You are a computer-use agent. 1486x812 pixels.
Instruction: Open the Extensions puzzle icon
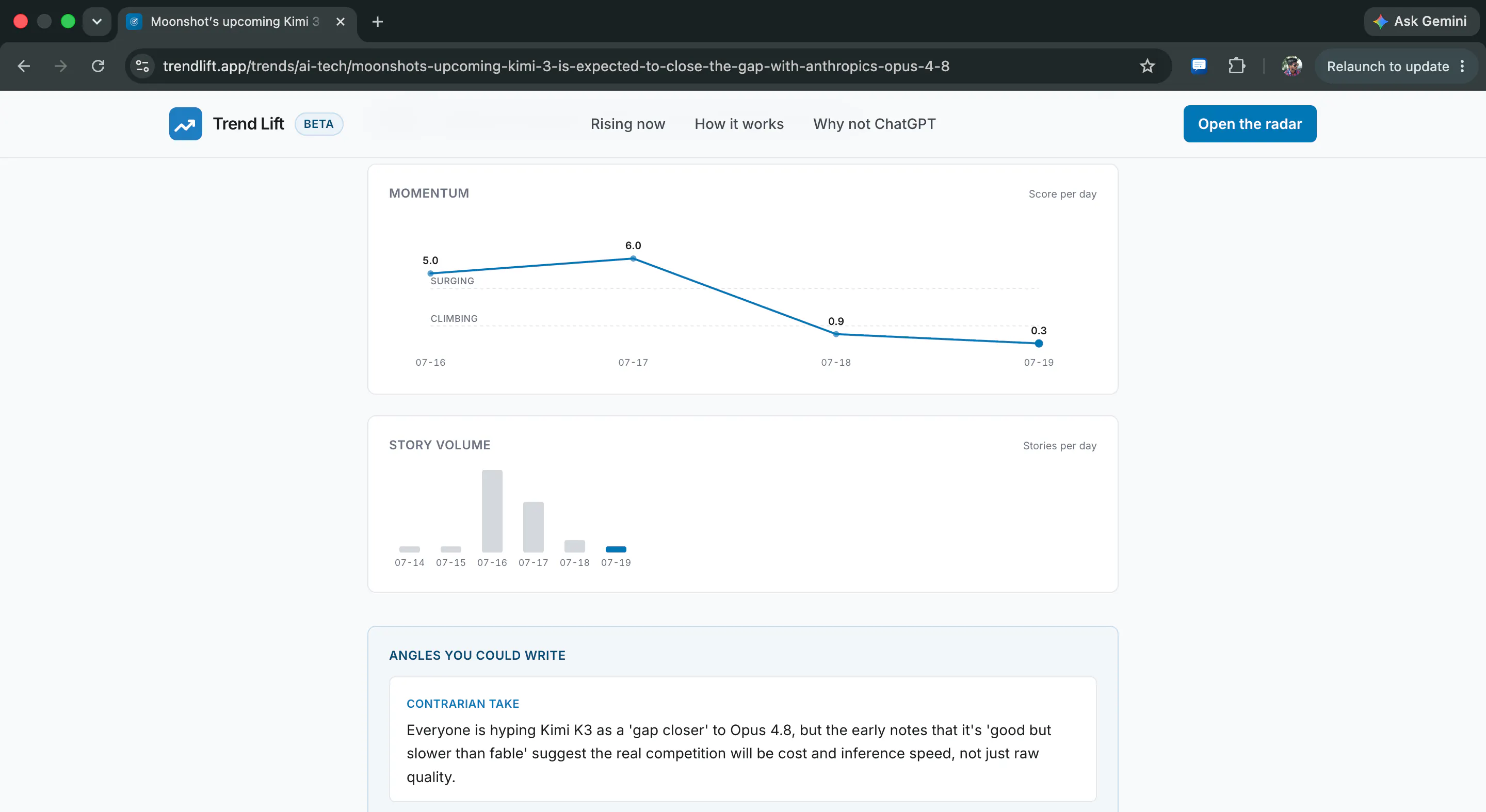pos(1236,67)
